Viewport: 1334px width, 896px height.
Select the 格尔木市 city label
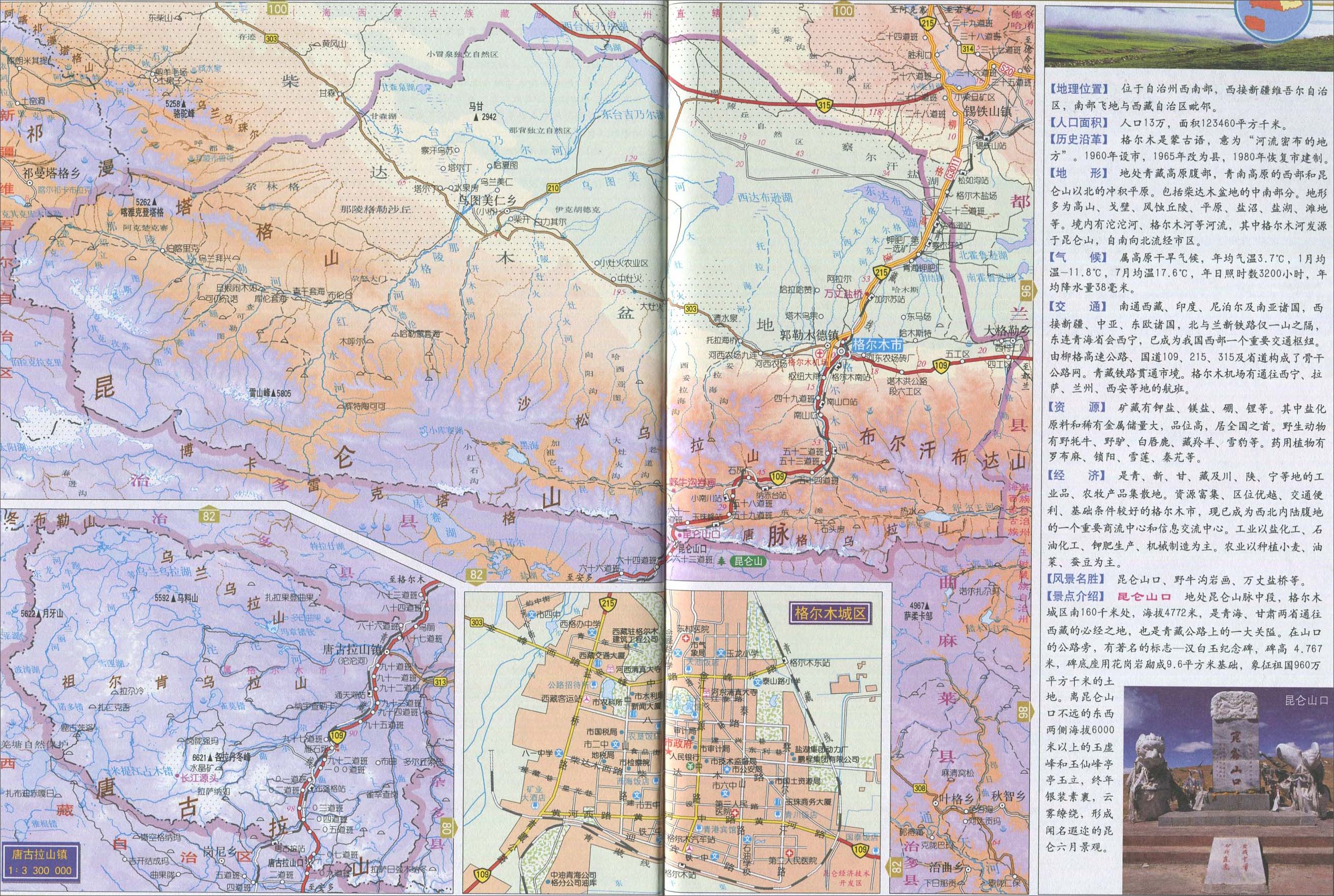877,344
